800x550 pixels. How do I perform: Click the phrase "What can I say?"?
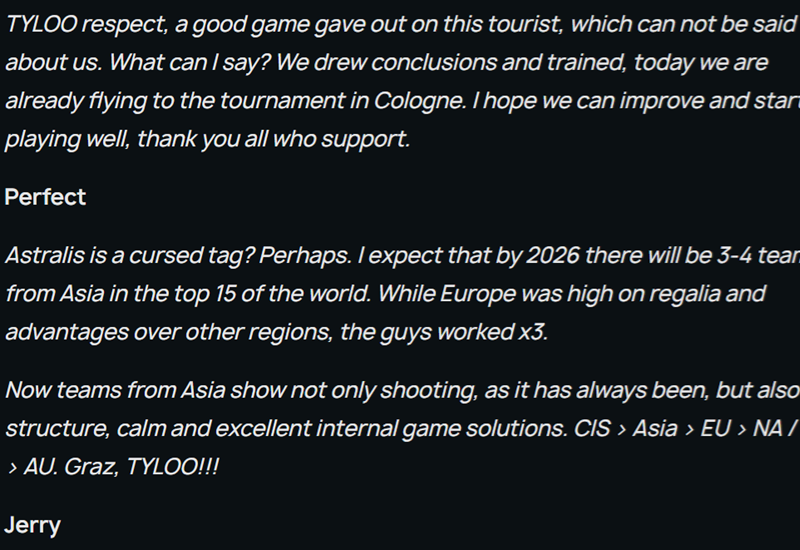point(189,63)
